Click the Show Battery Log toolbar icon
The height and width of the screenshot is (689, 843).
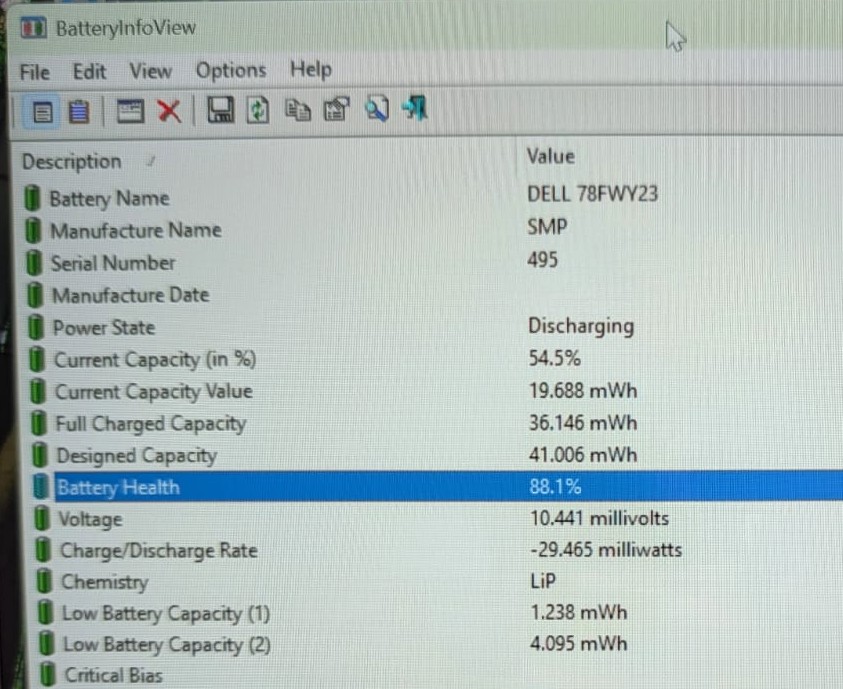pos(79,112)
